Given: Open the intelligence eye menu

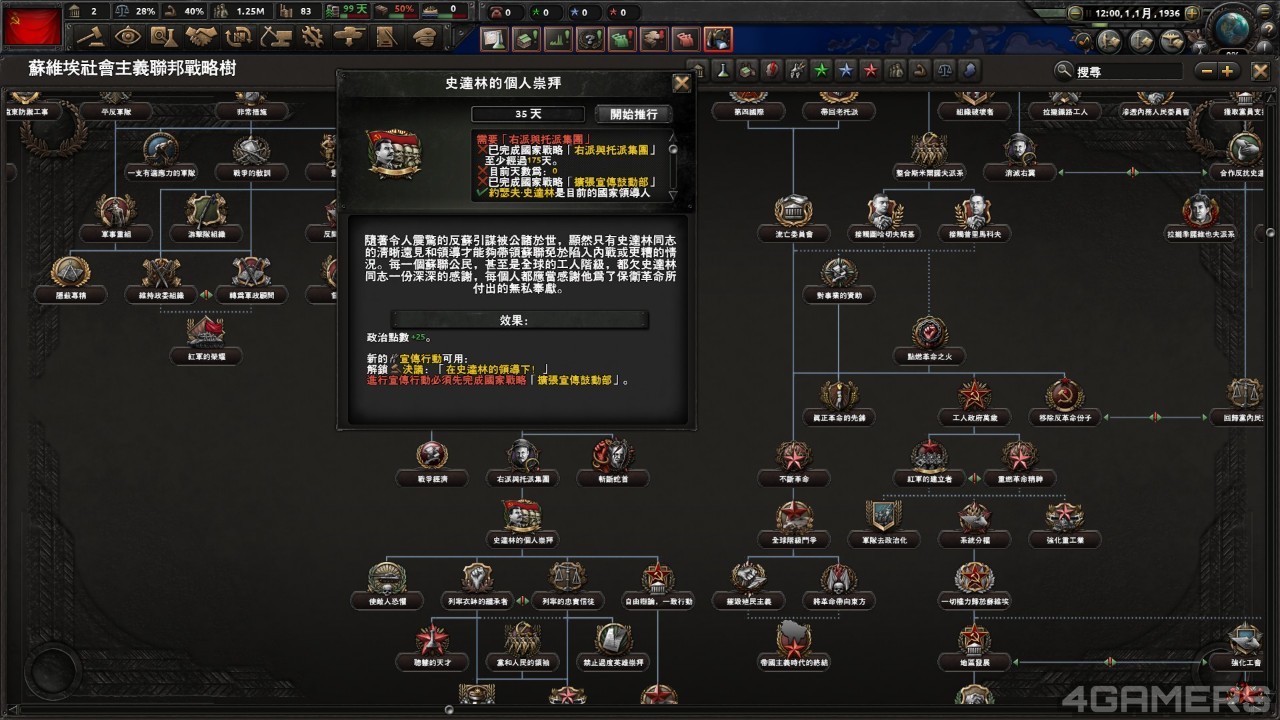Looking at the screenshot, I should pyautogui.click(x=127, y=37).
